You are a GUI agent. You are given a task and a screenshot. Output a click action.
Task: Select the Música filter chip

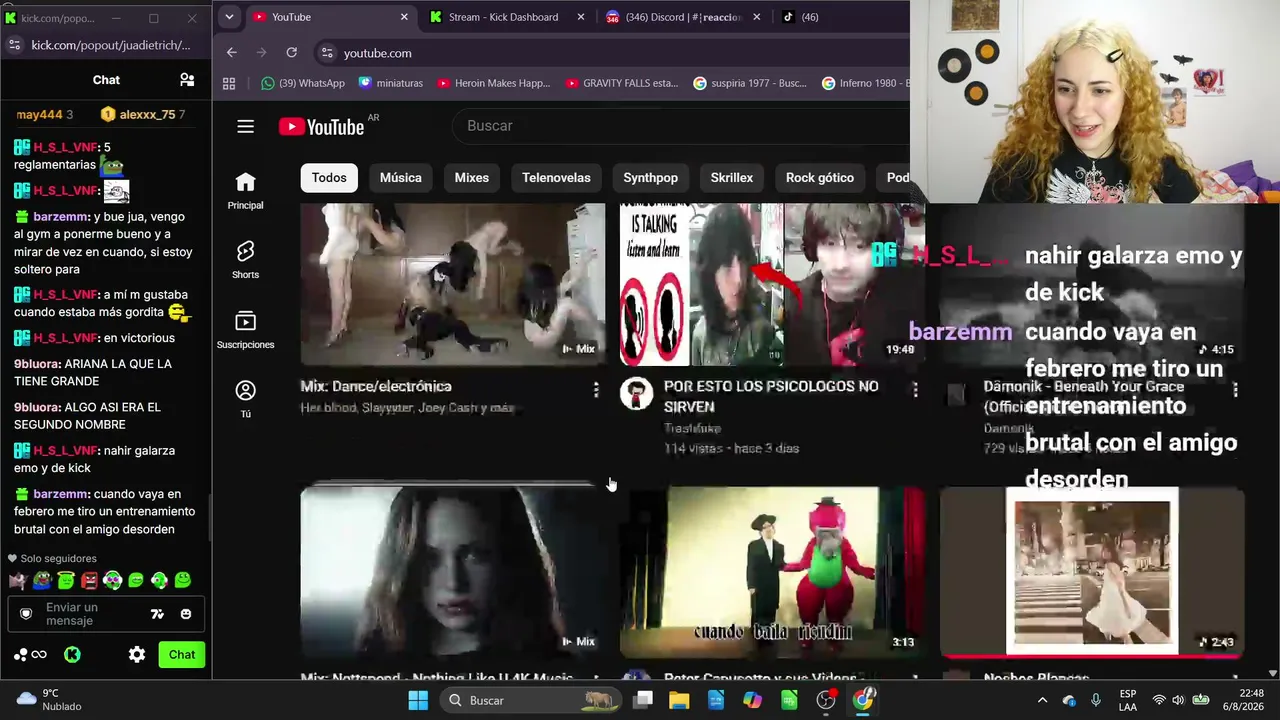click(401, 178)
